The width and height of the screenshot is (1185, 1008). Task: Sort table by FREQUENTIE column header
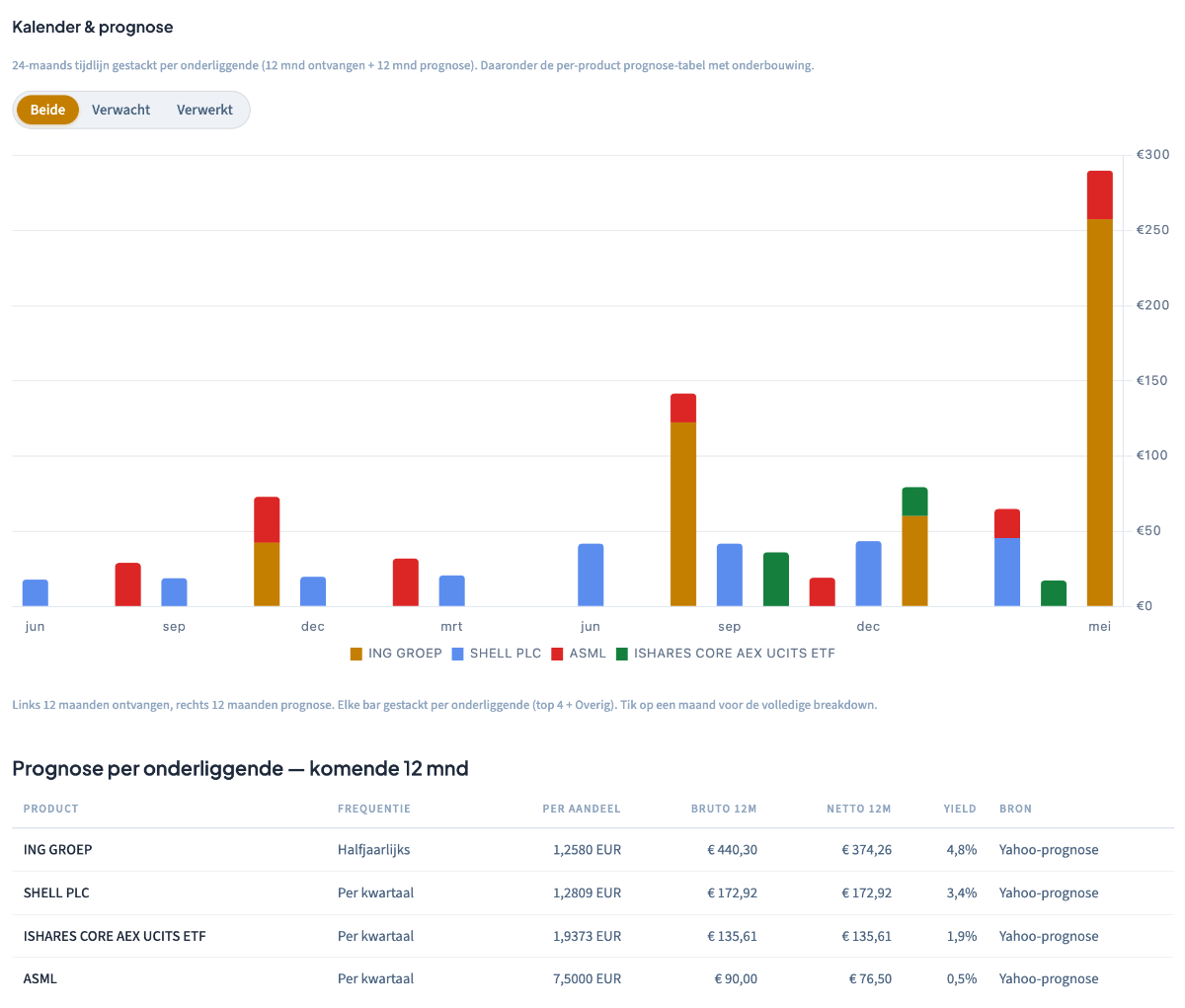click(374, 809)
